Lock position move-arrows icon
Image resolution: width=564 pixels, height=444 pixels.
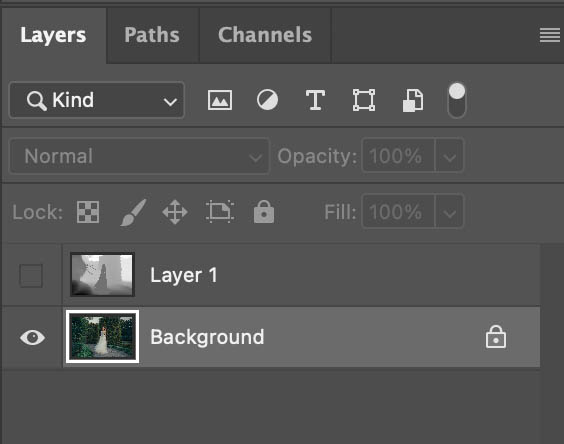point(175,212)
